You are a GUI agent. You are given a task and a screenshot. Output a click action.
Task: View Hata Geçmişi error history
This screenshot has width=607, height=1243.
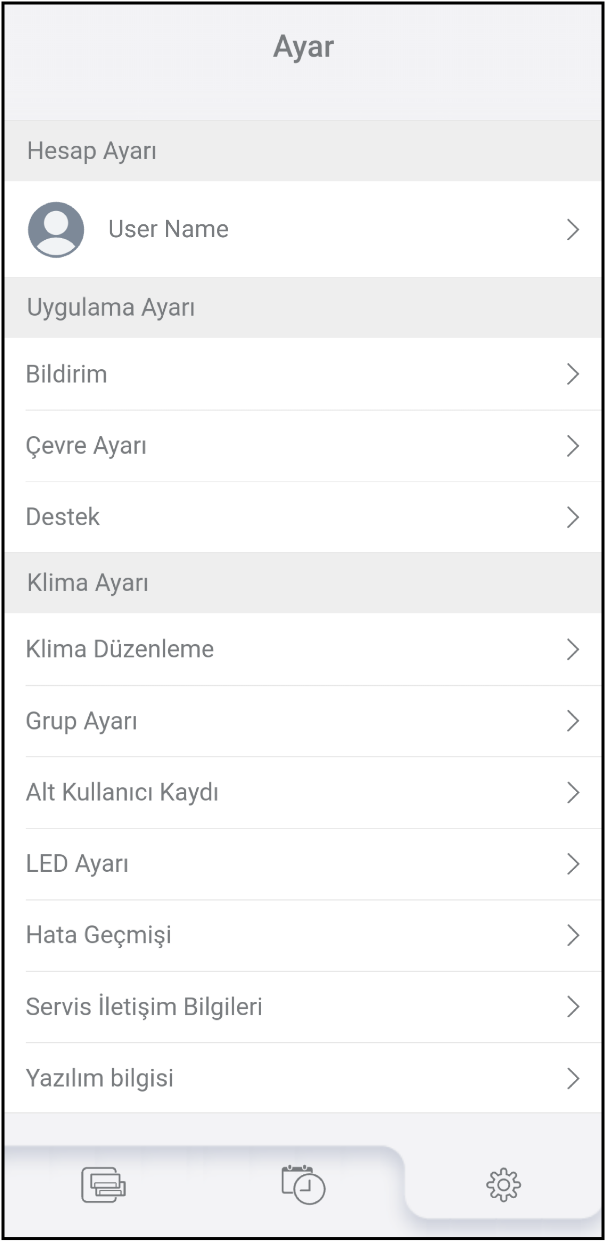[x=99, y=935]
